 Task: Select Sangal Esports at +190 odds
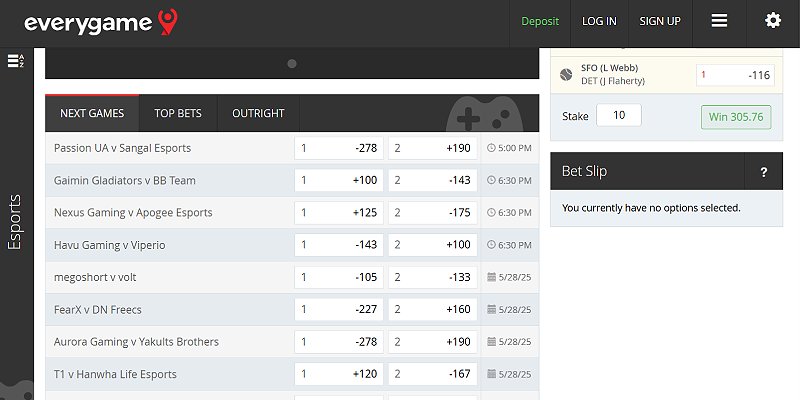(x=433, y=148)
